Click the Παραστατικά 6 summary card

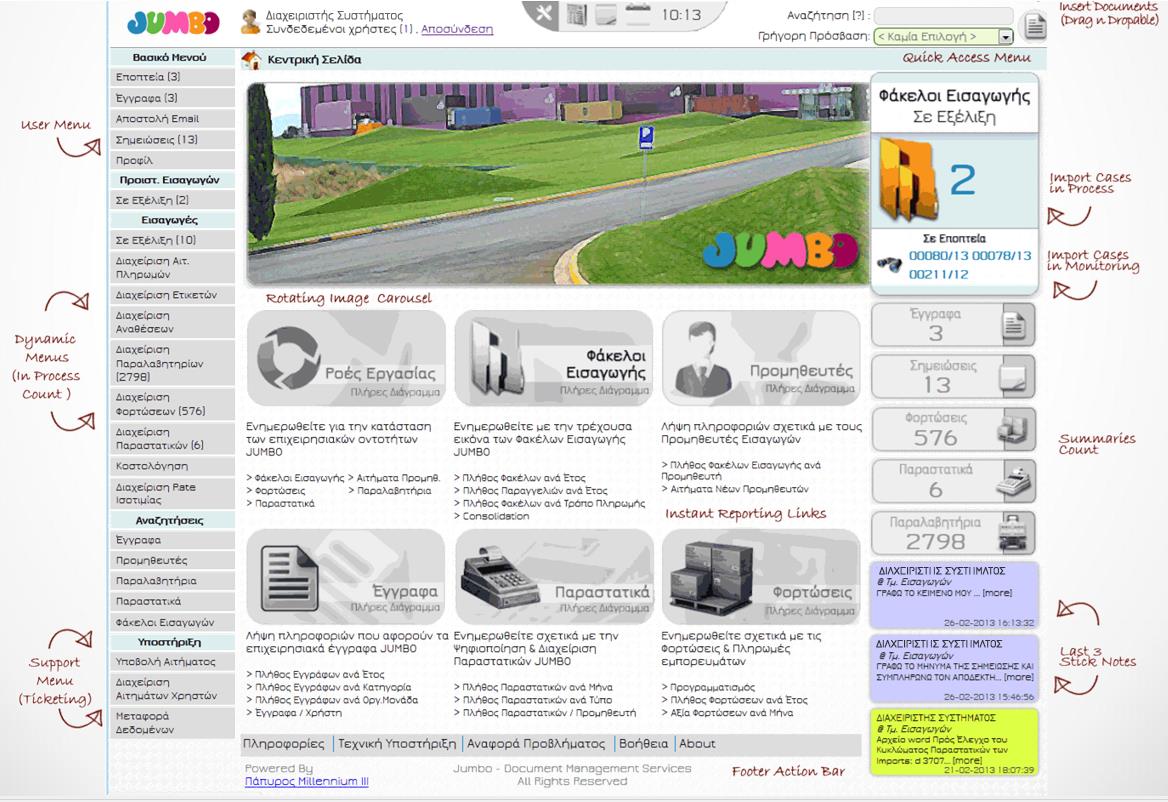[953, 481]
